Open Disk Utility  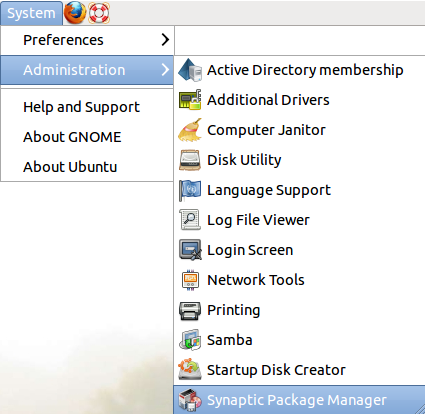pos(300,160)
